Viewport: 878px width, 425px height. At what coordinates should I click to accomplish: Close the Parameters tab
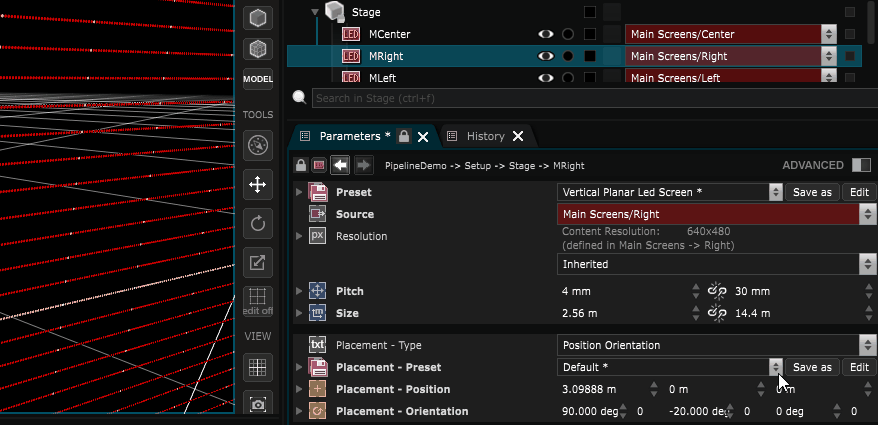423,136
